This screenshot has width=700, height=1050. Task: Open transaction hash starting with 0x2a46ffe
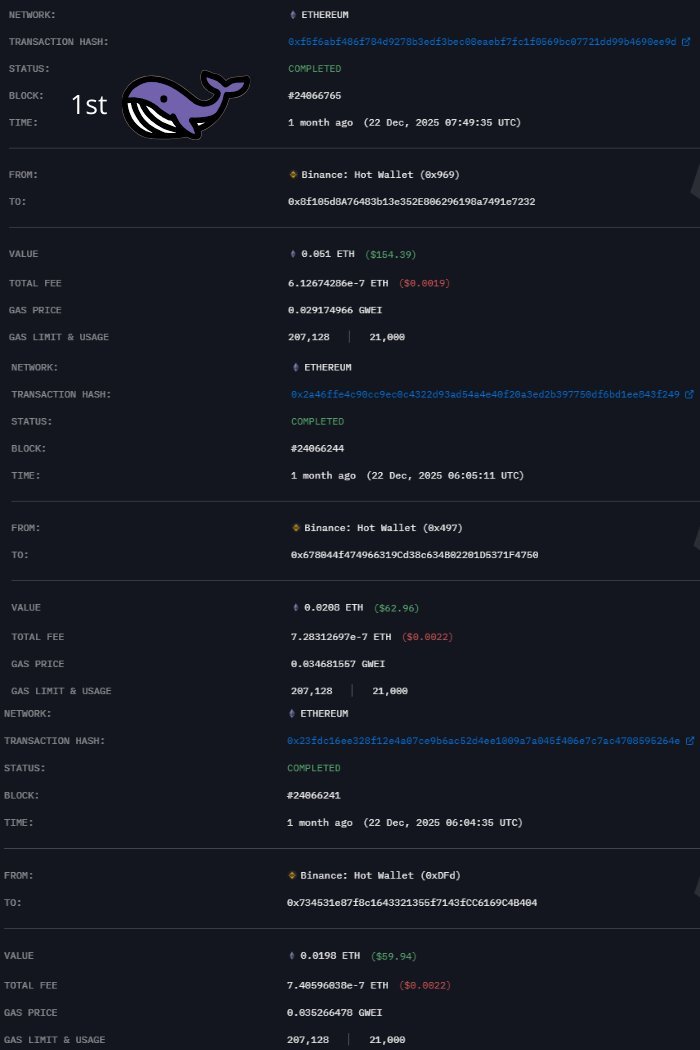(x=485, y=395)
